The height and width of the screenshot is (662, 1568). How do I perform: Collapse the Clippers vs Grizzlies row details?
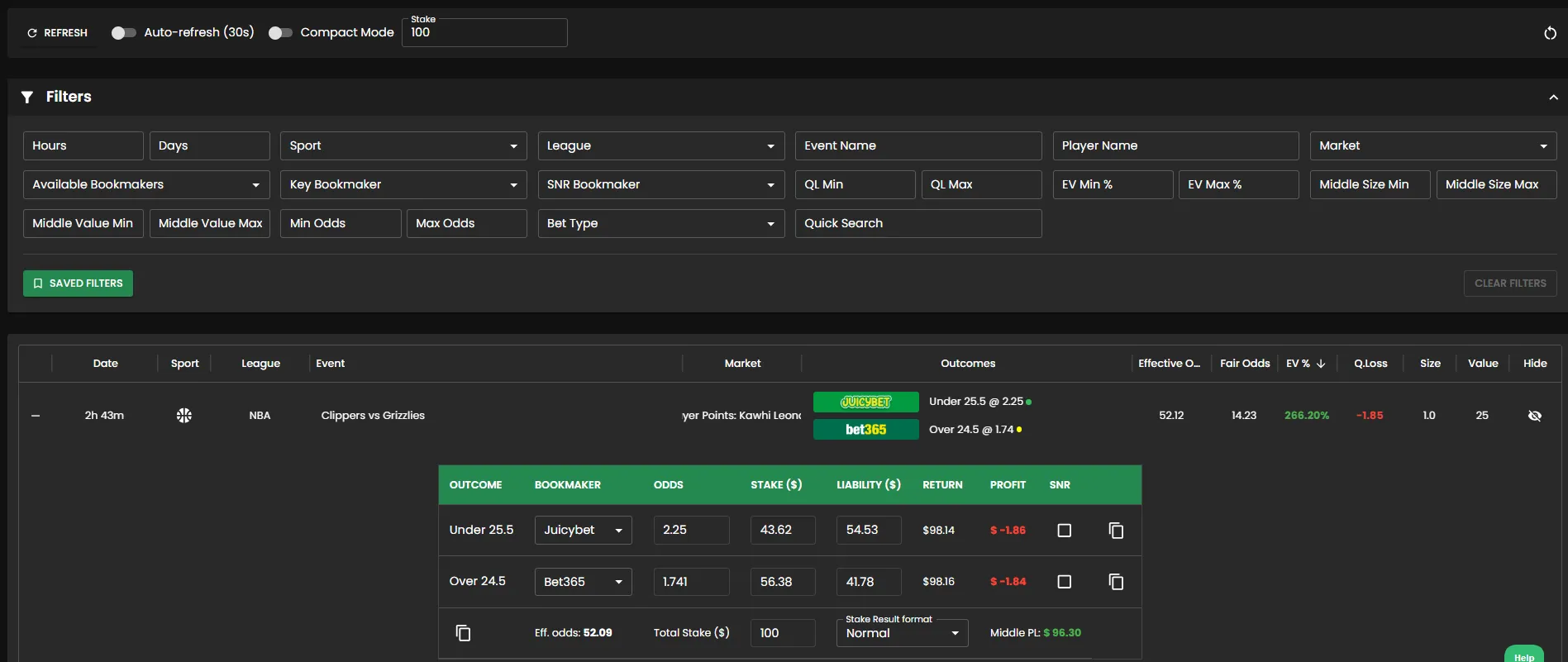36,416
